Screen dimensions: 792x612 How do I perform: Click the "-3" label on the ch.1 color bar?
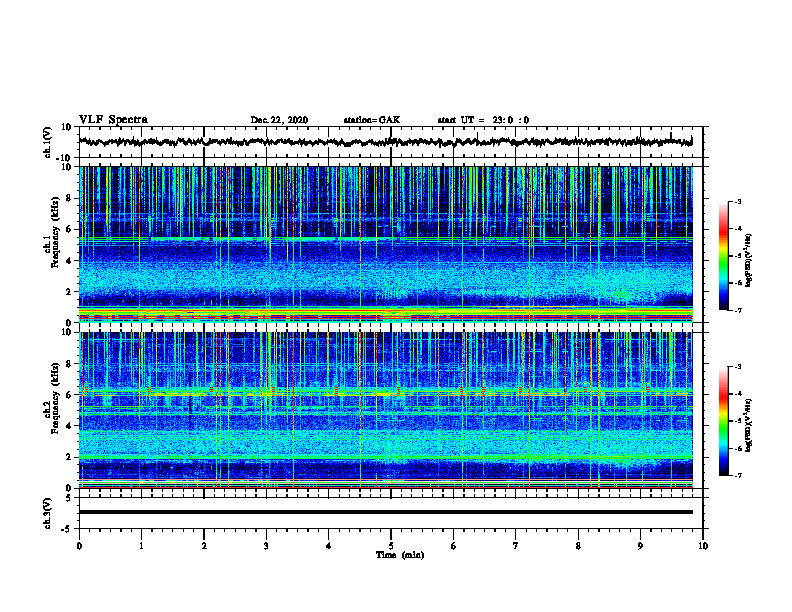click(737, 201)
